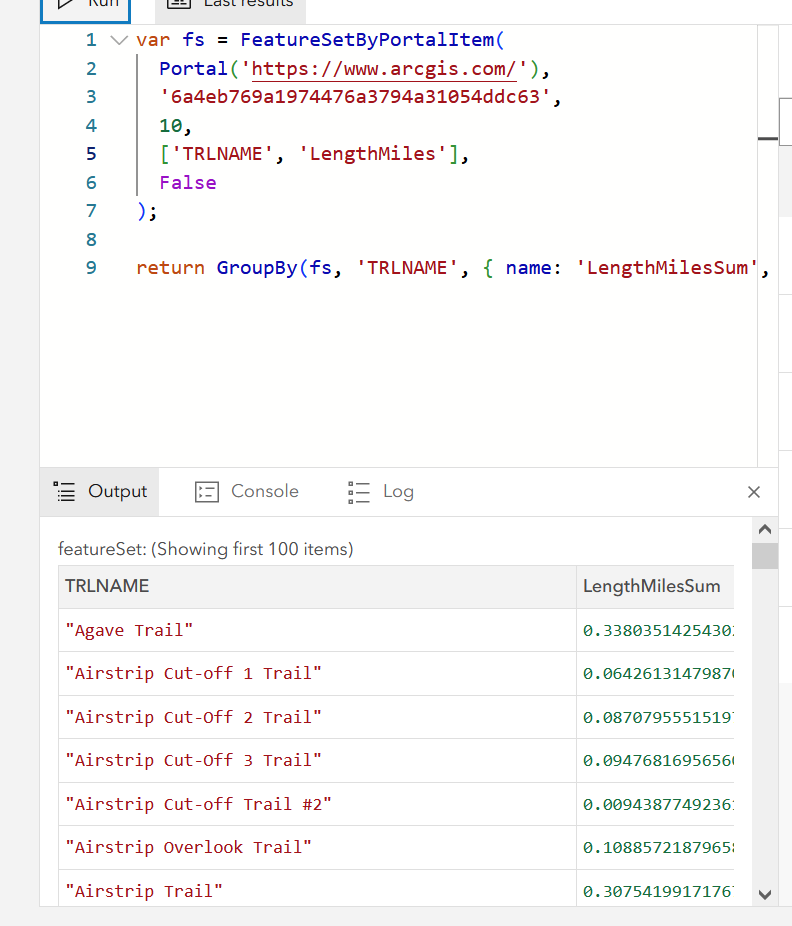792x926 pixels.
Task: Click the Last results button
Action: tap(232, 4)
